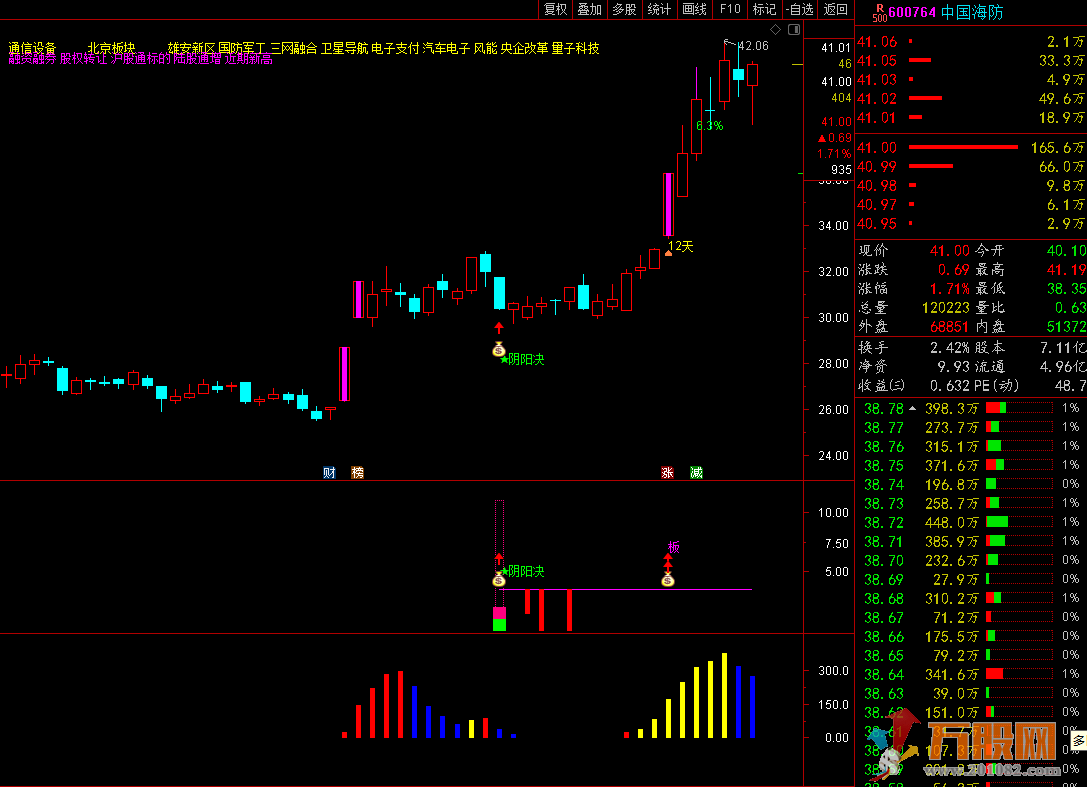Activate the 画线 drawing tool
The width and height of the screenshot is (1087, 787).
tap(695, 9)
